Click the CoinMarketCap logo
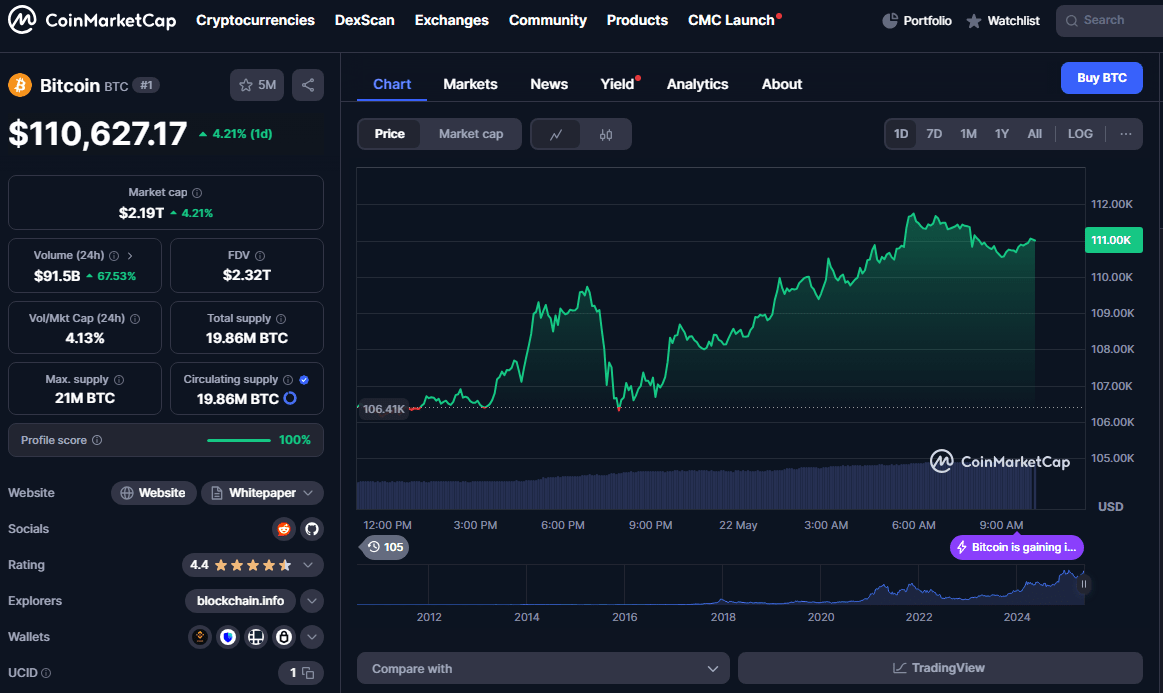1163x693 pixels. [x=92, y=20]
